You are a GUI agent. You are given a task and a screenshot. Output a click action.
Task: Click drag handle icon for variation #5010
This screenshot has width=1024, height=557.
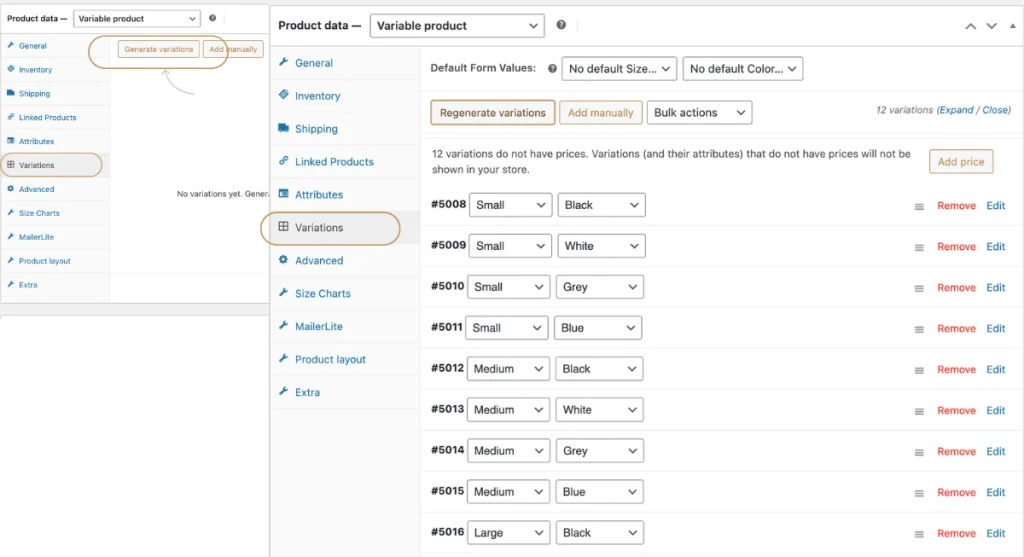(919, 289)
